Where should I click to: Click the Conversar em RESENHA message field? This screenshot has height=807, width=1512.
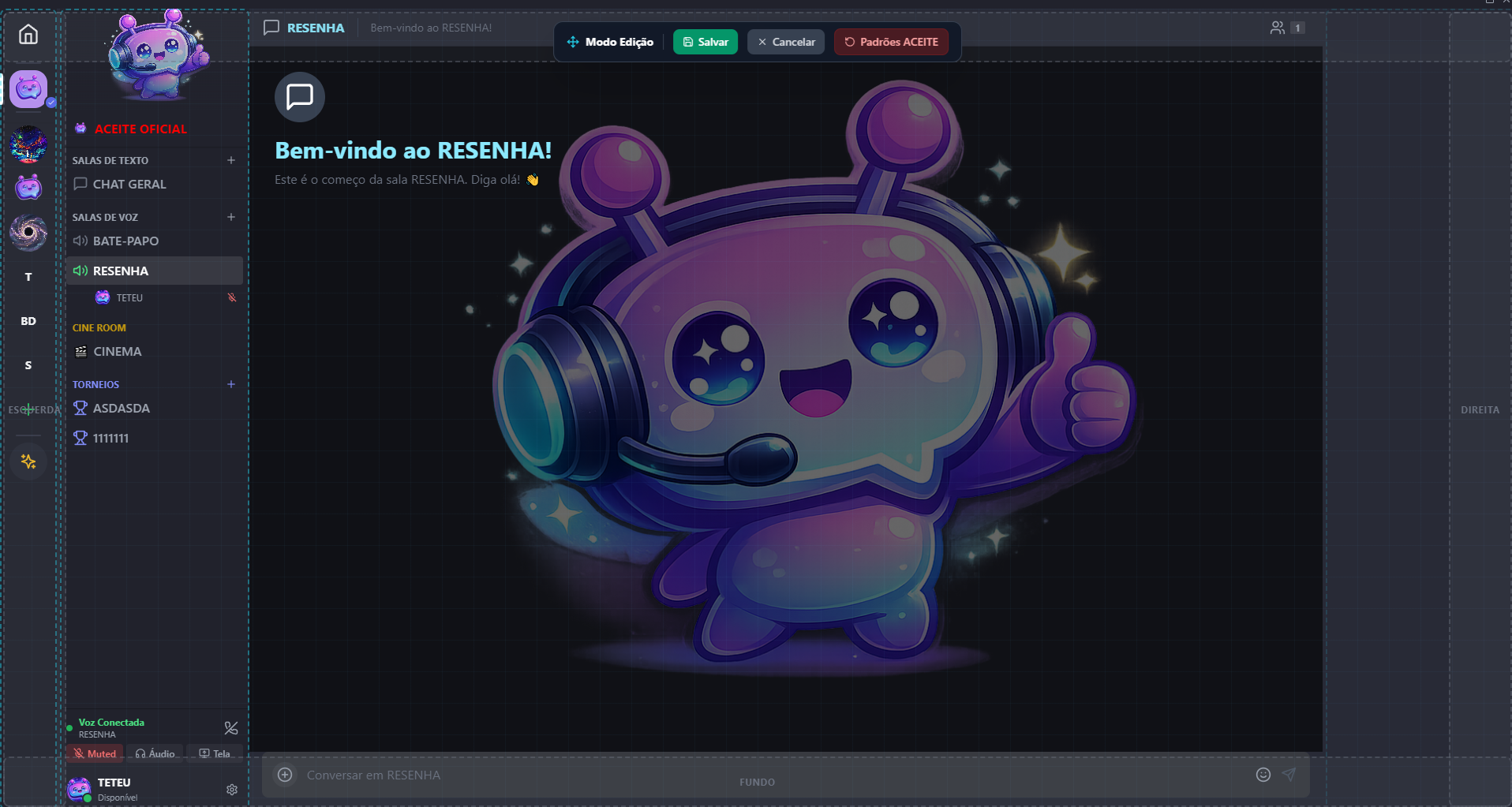click(x=773, y=775)
